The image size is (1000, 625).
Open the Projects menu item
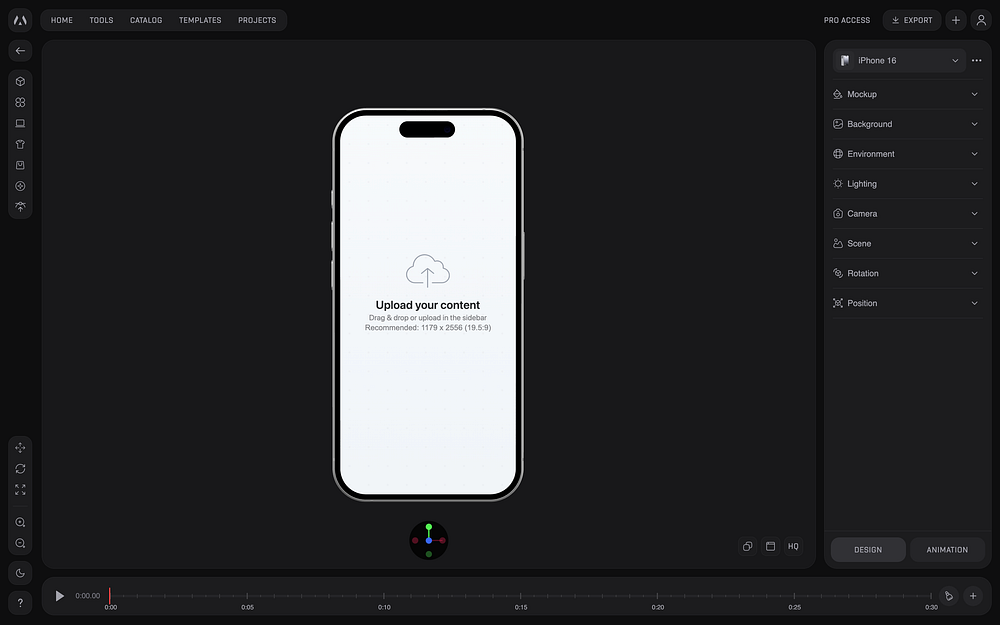(257, 20)
